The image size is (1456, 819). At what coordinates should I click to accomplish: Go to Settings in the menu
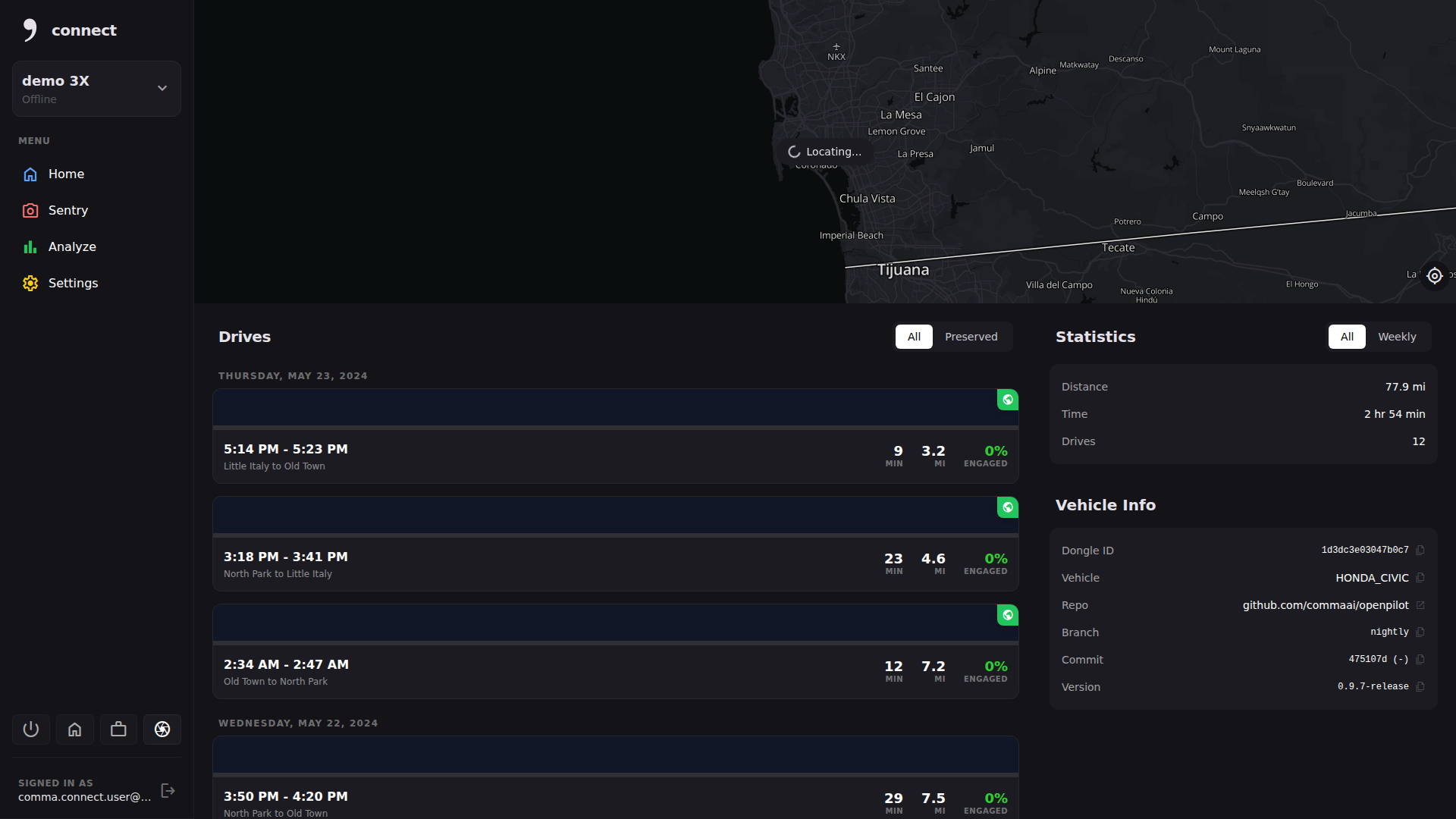[73, 284]
